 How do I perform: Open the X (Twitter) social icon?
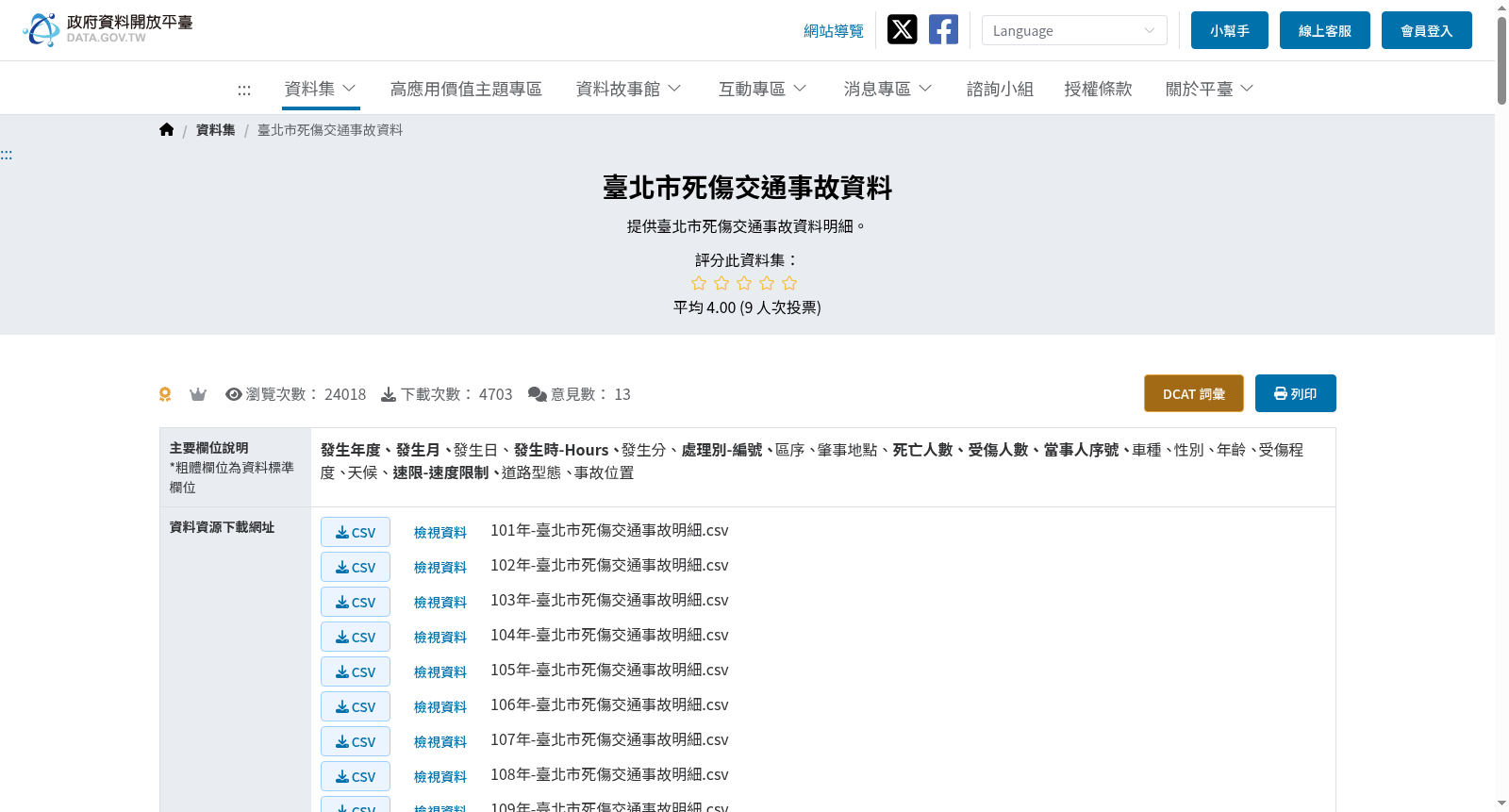pos(902,29)
